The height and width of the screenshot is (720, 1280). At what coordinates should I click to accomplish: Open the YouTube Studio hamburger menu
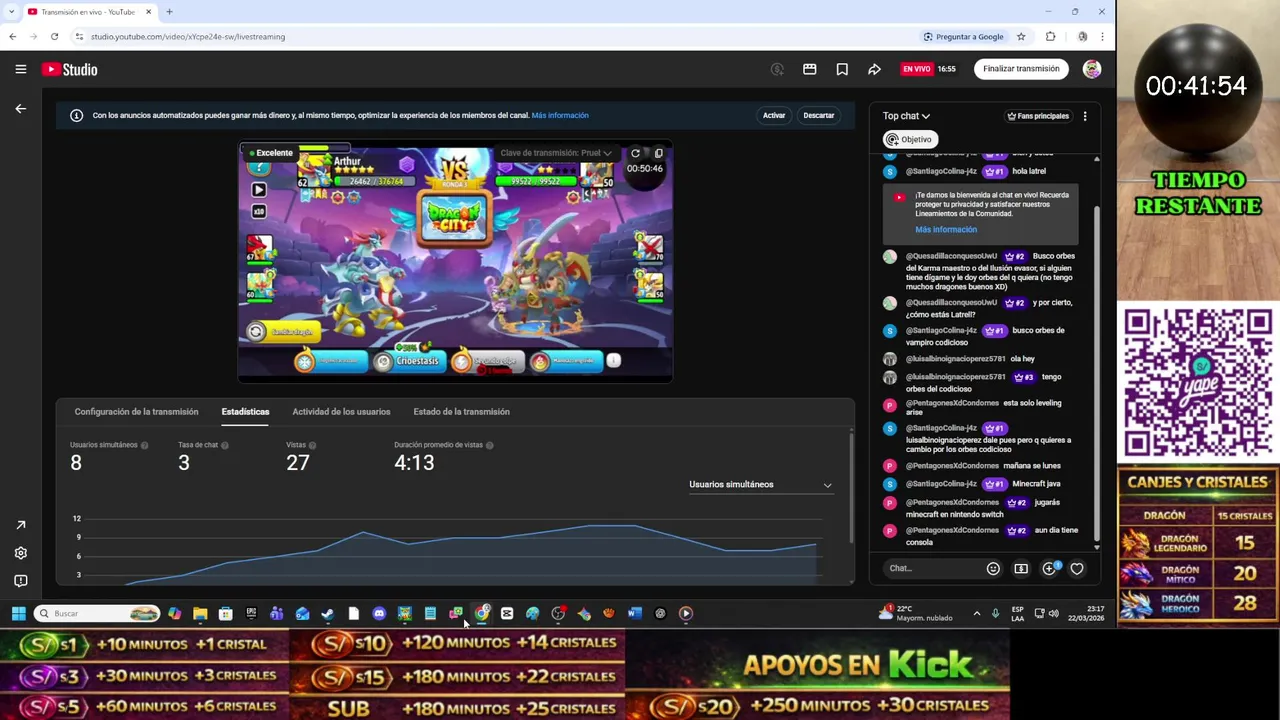point(21,69)
